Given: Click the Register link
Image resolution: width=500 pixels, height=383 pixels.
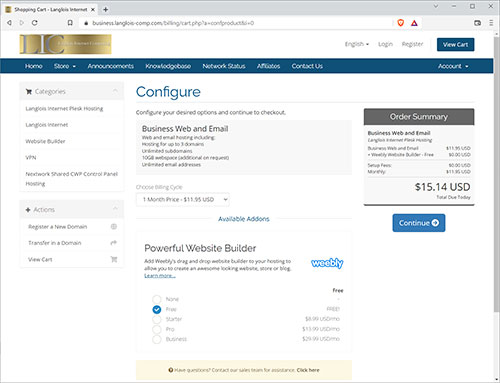Looking at the screenshot, I should [x=412, y=44].
